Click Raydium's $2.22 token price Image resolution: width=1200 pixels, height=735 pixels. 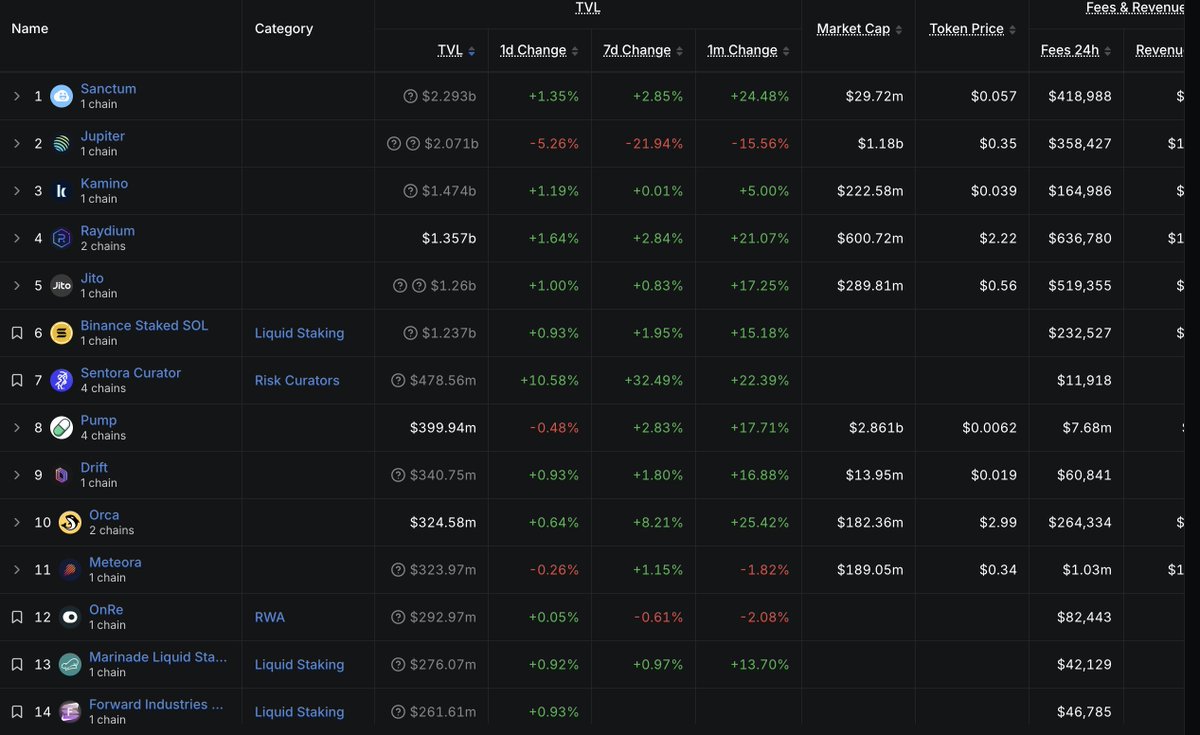(998, 238)
